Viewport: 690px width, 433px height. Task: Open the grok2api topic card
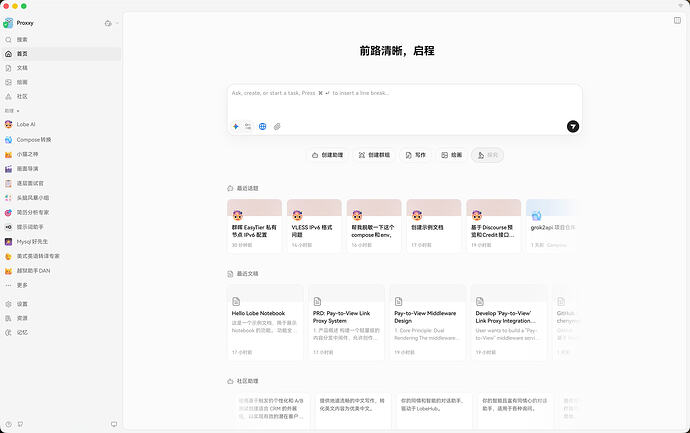click(x=553, y=226)
